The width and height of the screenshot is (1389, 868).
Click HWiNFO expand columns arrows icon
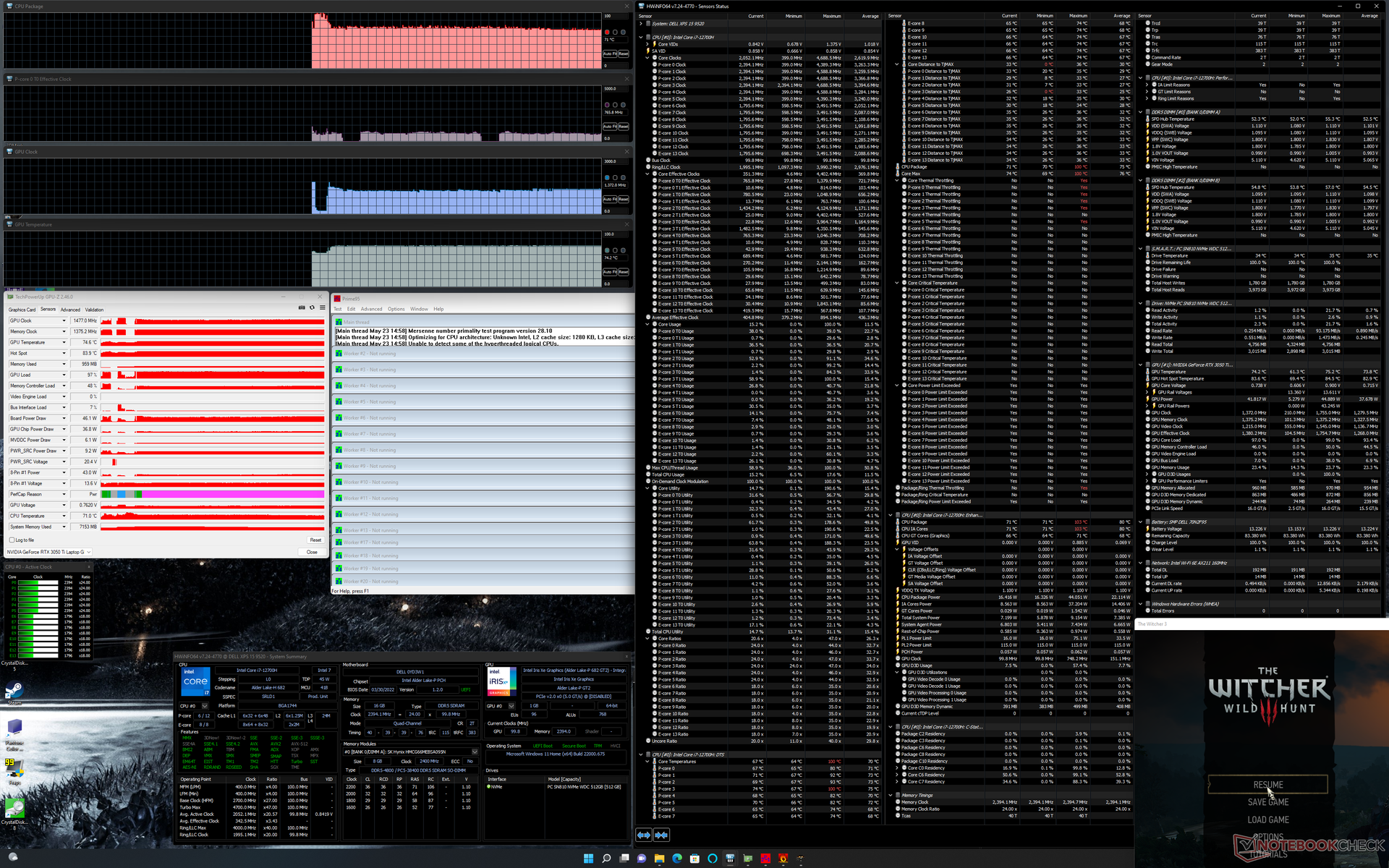pos(644,835)
